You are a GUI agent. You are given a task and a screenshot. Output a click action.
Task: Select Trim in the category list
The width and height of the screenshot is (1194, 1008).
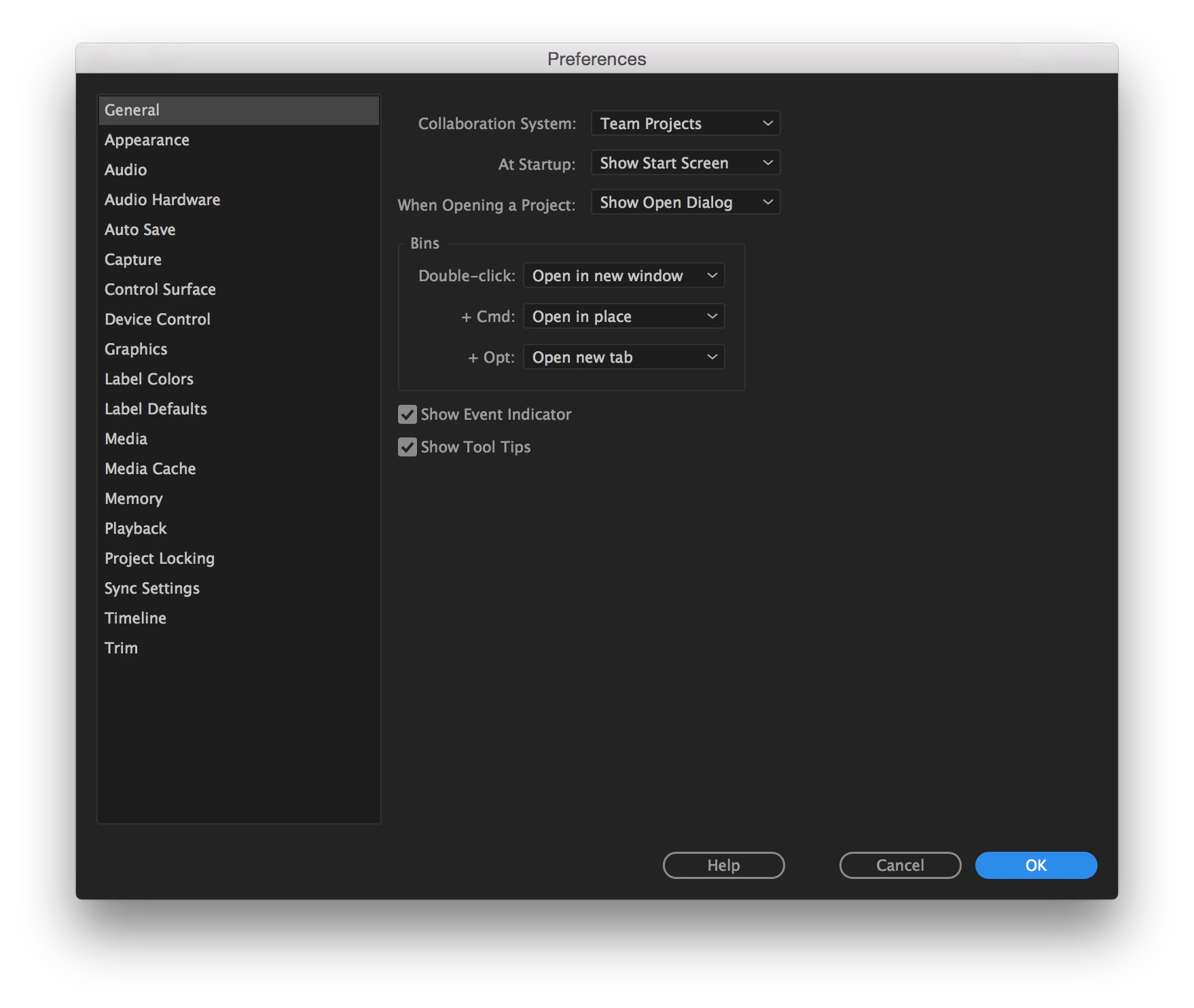[238, 648]
